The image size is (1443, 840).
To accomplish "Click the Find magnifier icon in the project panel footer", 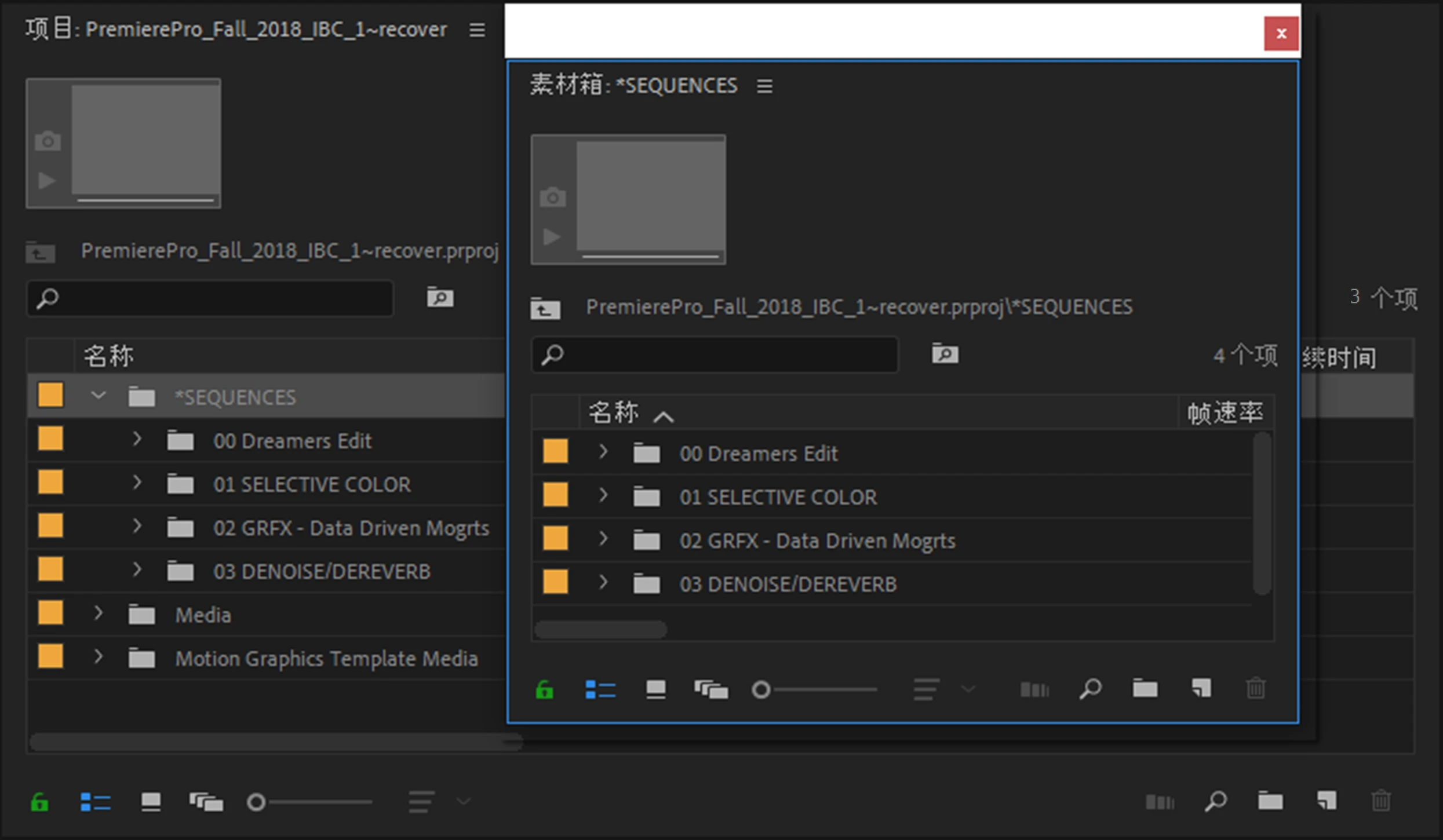I will (x=1216, y=802).
